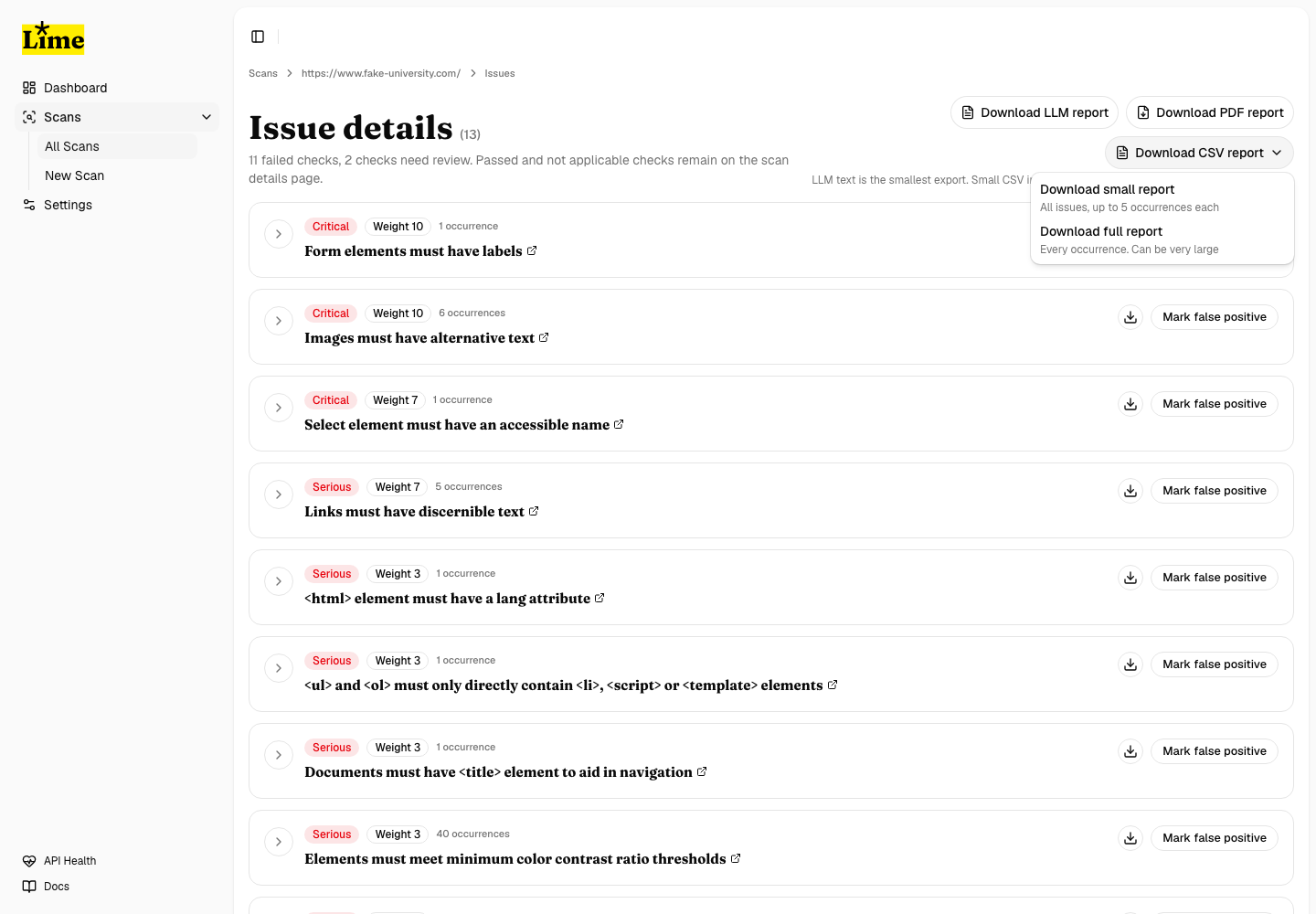The image size is (1316, 914).
Task: Mark html lang attribute issue false positive
Action: coord(1214,578)
